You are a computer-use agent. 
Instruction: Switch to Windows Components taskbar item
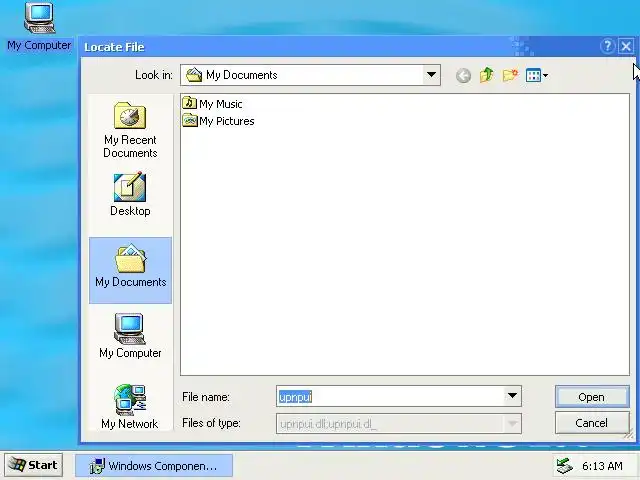coord(154,466)
